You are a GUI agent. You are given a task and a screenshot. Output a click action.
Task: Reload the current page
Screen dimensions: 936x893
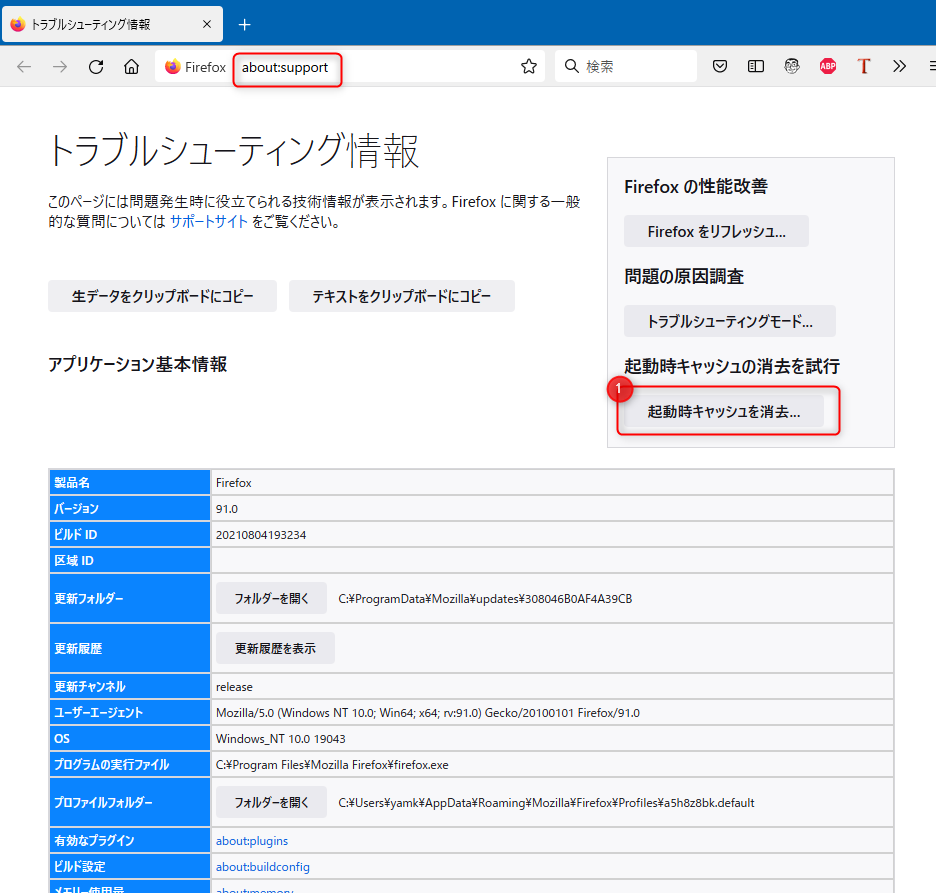tap(96, 67)
